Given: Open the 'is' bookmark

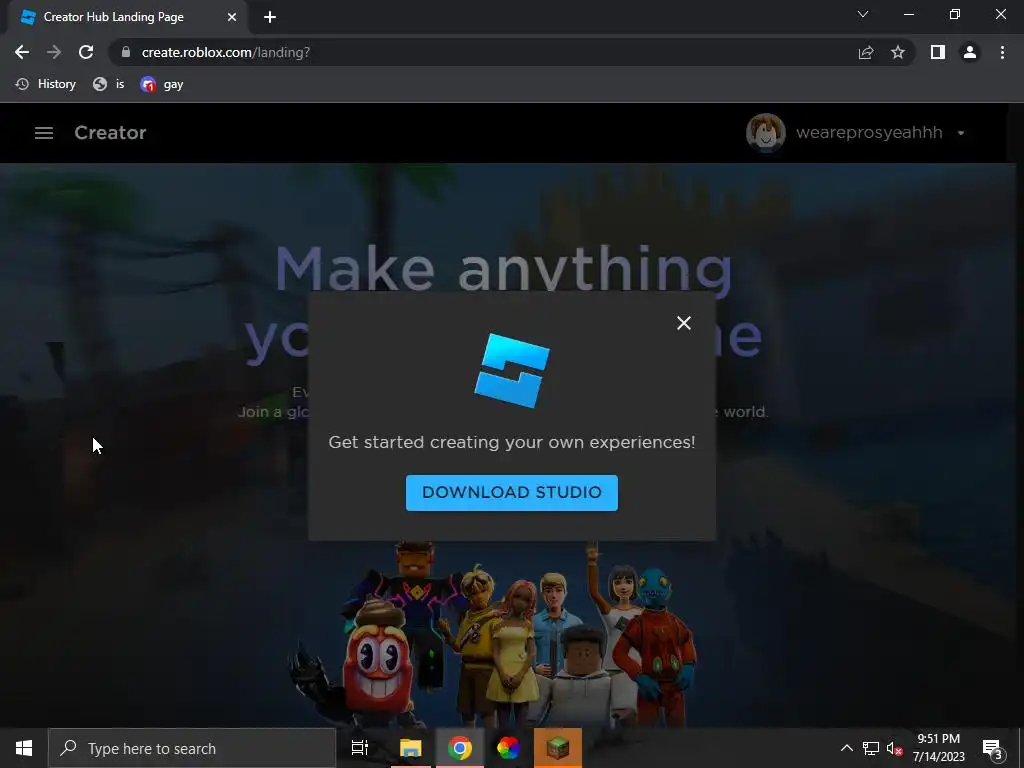Looking at the screenshot, I should tap(108, 84).
